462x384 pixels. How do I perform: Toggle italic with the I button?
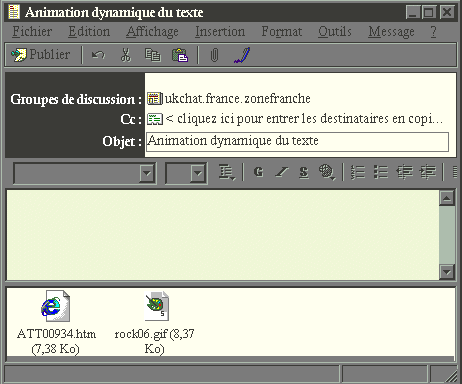coord(282,172)
